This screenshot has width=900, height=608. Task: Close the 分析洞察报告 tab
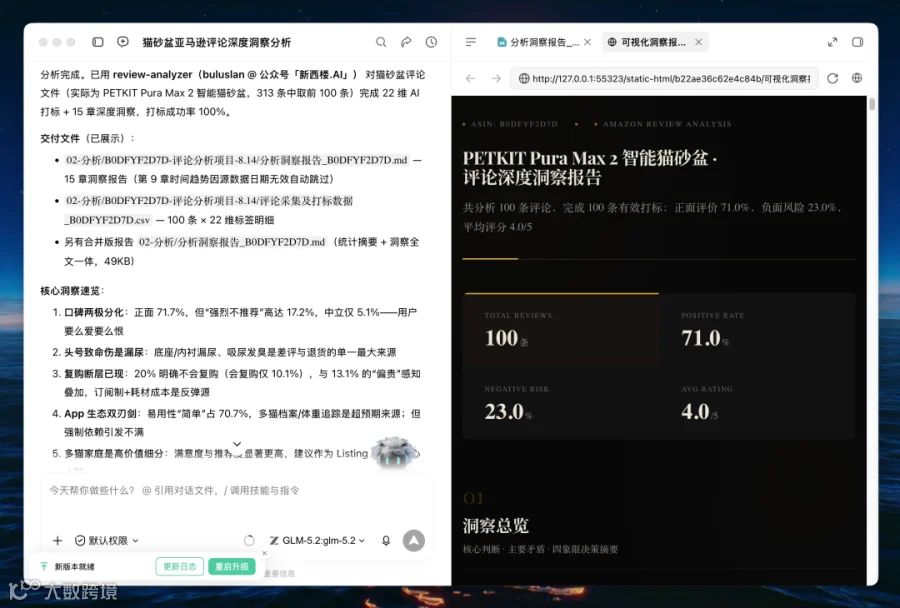pyautogui.click(x=587, y=42)
